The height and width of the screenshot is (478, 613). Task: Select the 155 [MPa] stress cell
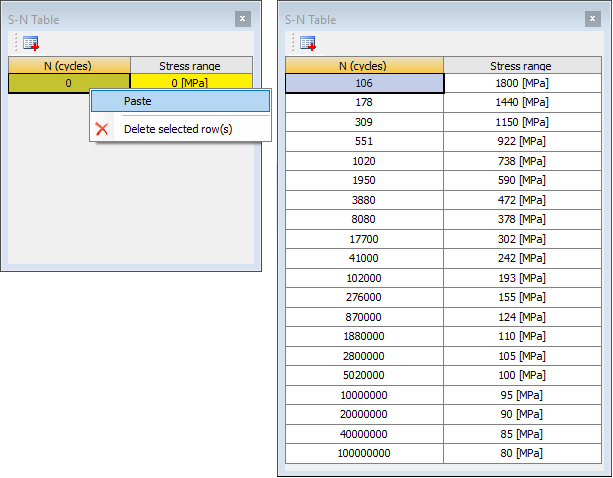tap(522, 297)
